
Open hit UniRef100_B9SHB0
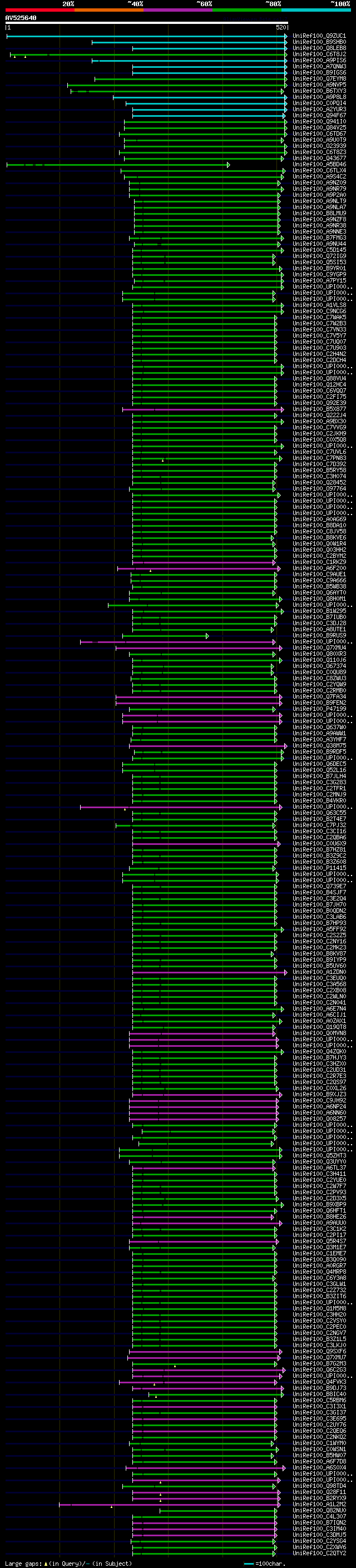point(319,42)
